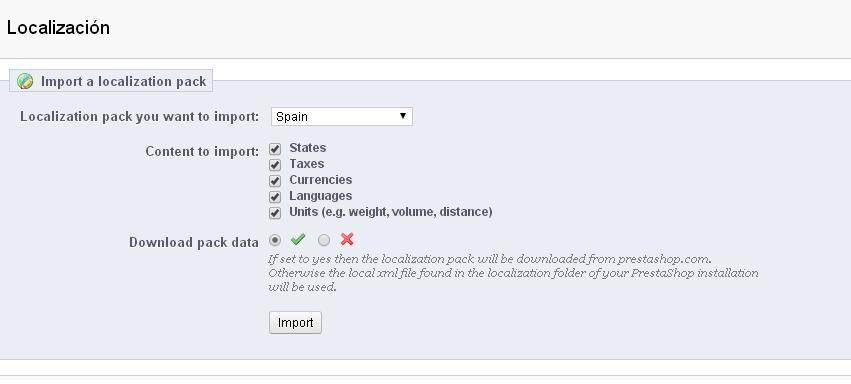Open the Spain localization pack dropdown
This screenshot has height=384, width=851.
click(342, 117)
